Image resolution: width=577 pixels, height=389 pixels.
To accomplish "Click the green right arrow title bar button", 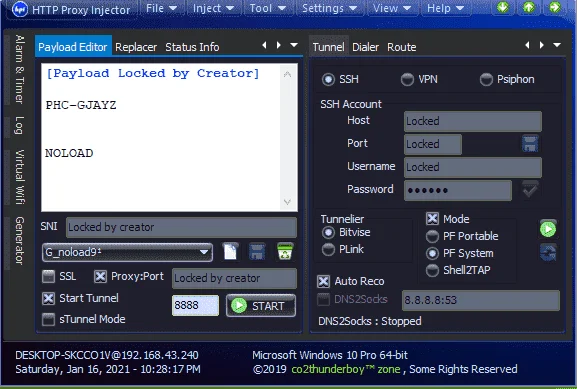I will click(x=555, y=7).
